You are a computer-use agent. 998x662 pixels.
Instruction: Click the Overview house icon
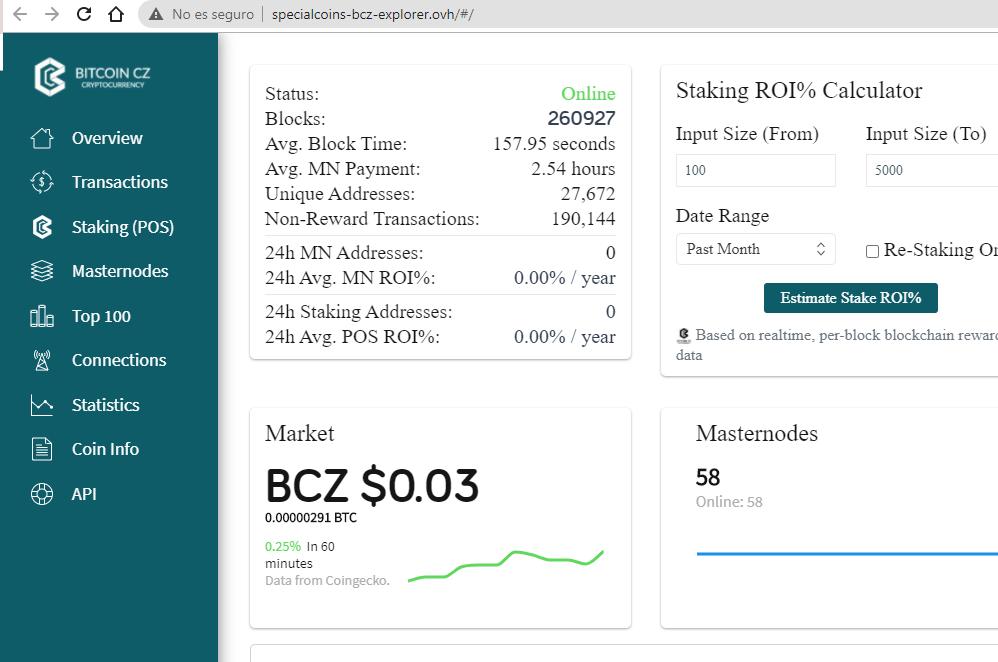click(42, 138)
